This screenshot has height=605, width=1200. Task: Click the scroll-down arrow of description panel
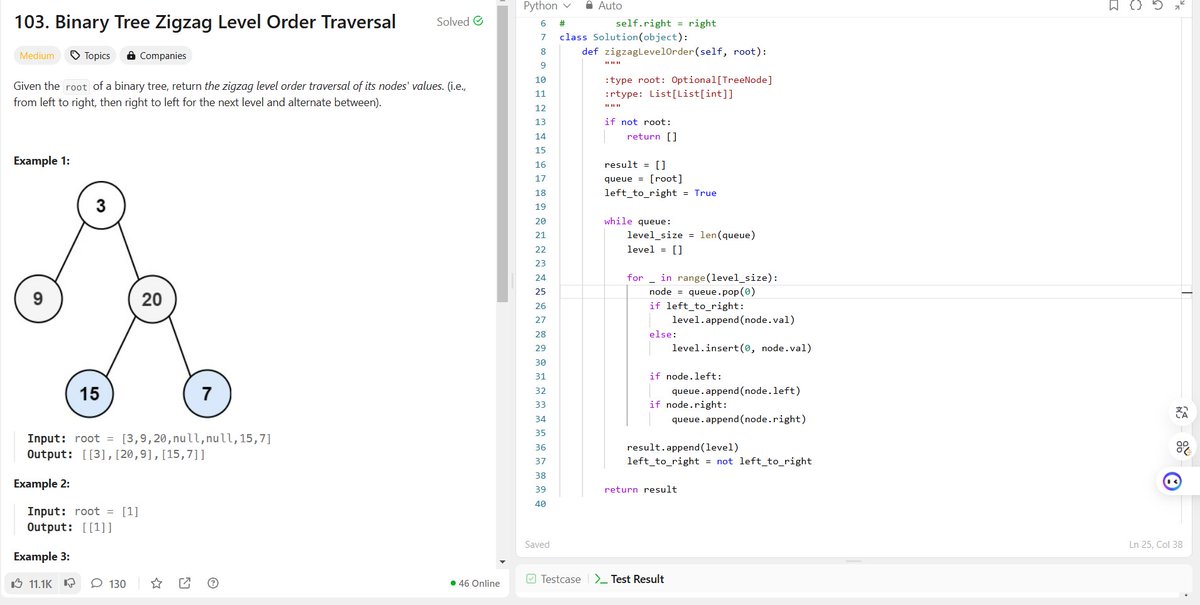(x=502, y=561)
